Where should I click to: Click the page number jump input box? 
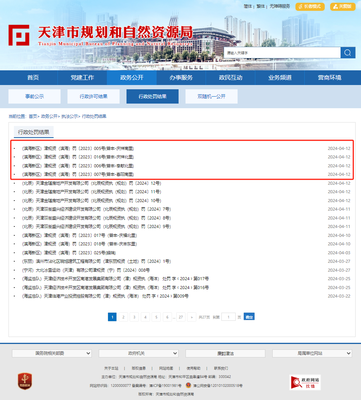(x=229, y=317)
